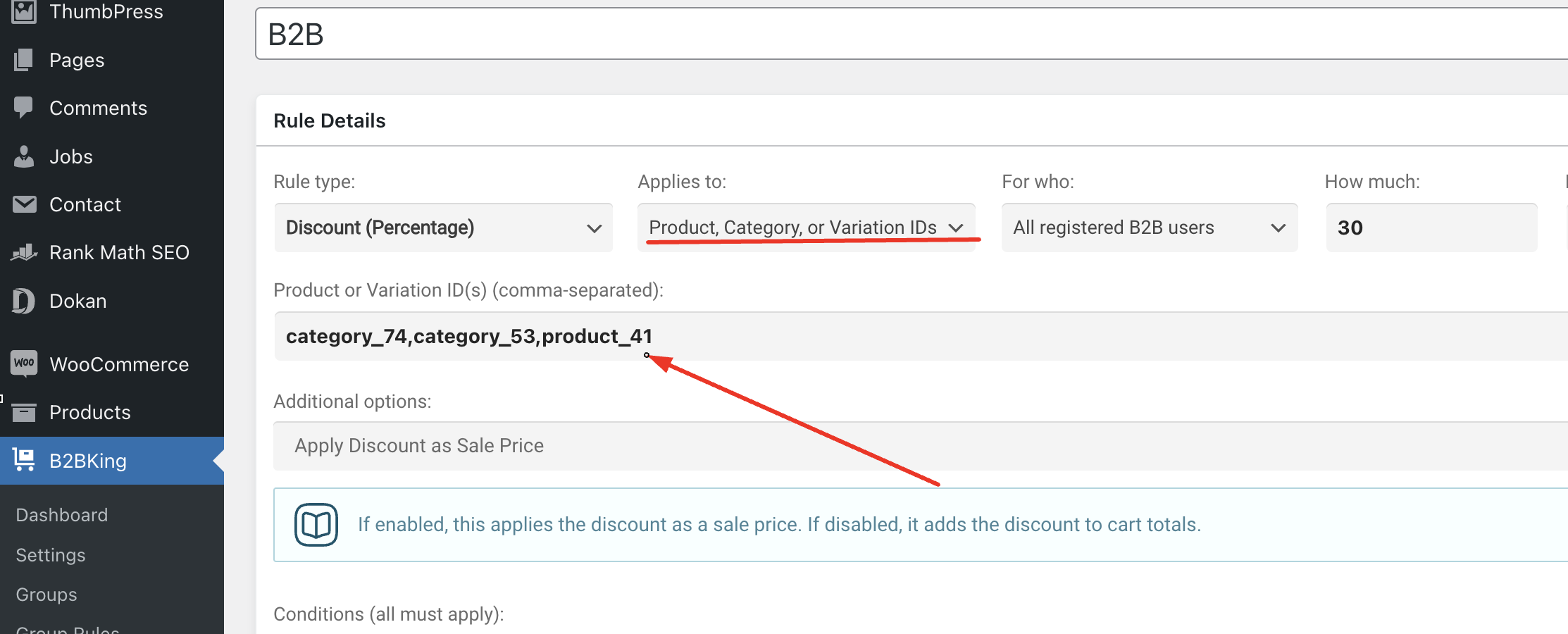The height and width of the screenshot is (634, 1568).
Task: Click the B2BKing cart icon
Action: [24, 460]
